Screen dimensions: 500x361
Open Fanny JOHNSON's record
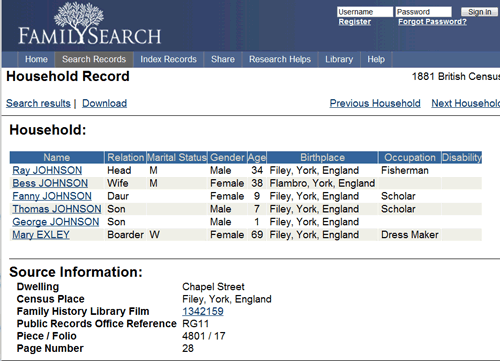pos(52,196)
